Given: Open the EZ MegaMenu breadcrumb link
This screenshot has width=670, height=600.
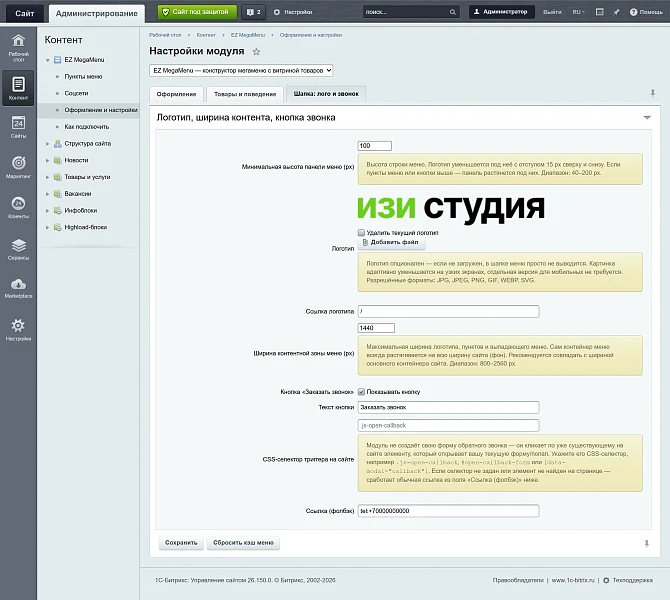Looking at the screenshot, I should (248, 35).
